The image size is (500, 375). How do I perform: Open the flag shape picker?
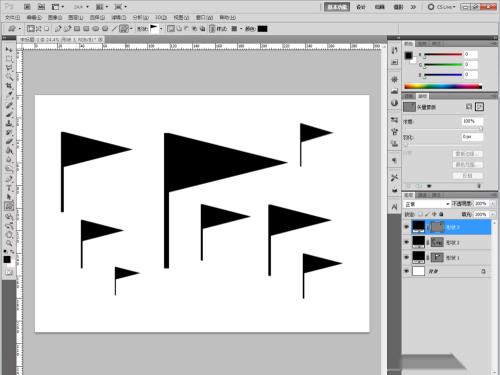(156, 29)
